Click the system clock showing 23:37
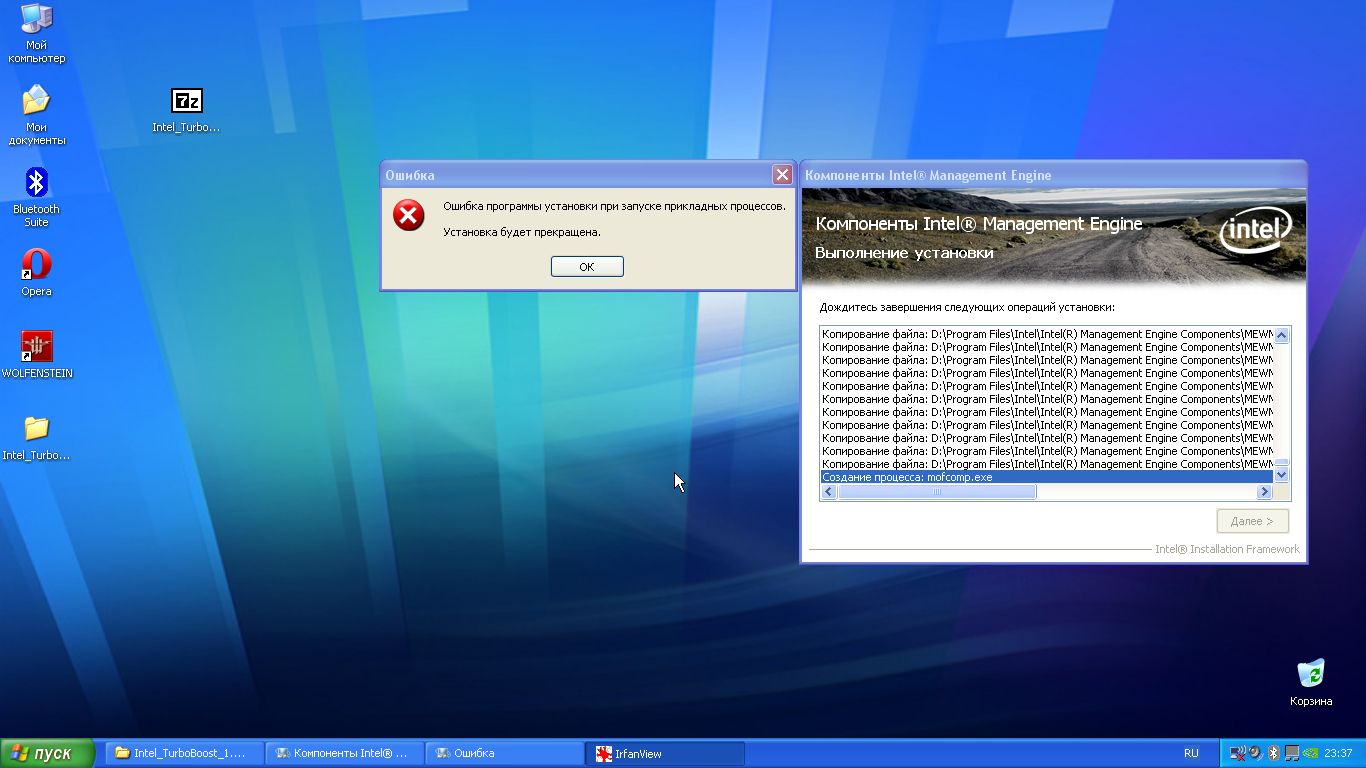The image size is (1366, 768). [x=1338, y=753]
